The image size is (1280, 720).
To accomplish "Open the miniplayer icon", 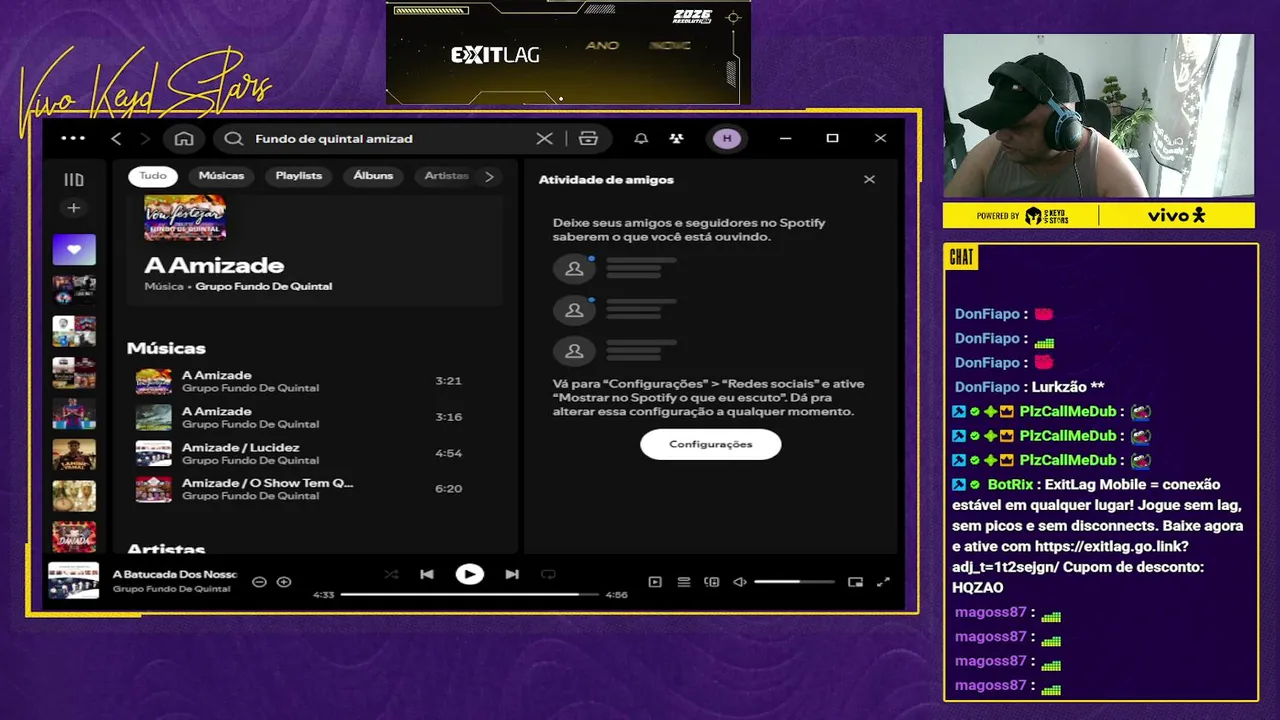I will point(855,582).
